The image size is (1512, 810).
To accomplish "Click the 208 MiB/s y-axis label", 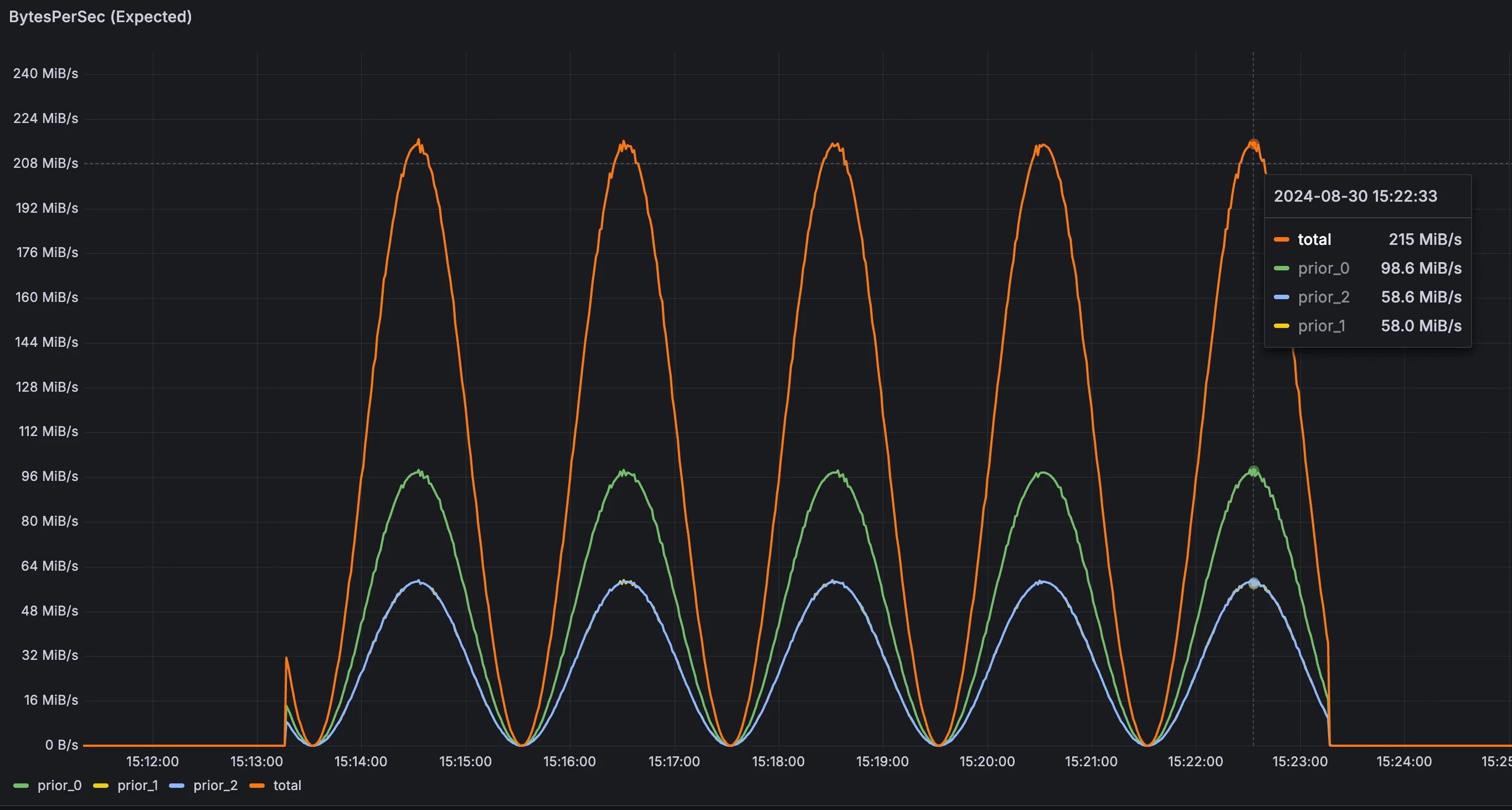I will 46,163.
